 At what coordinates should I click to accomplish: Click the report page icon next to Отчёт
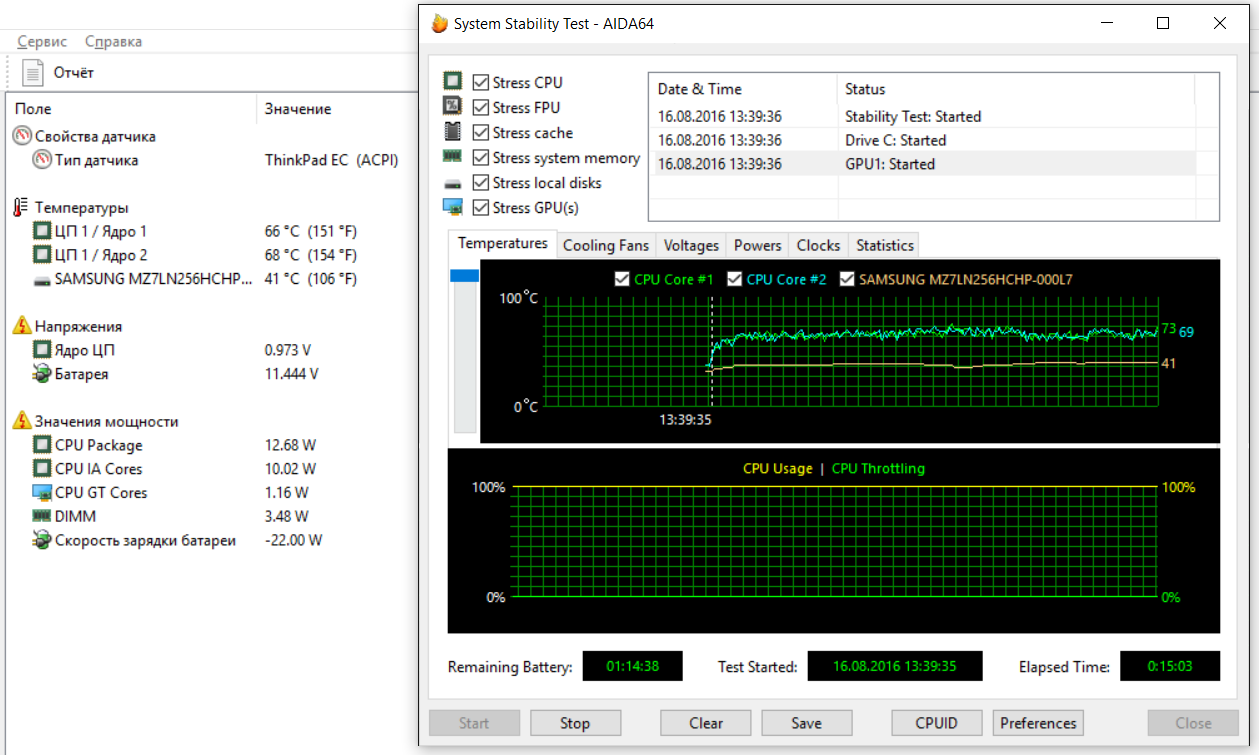click(33, 72)
